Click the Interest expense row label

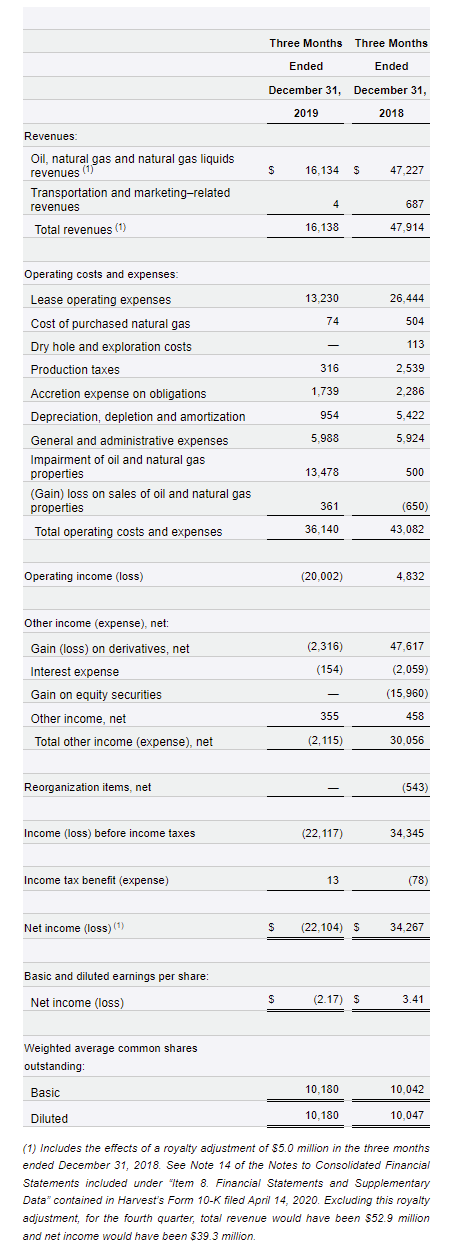75,672
